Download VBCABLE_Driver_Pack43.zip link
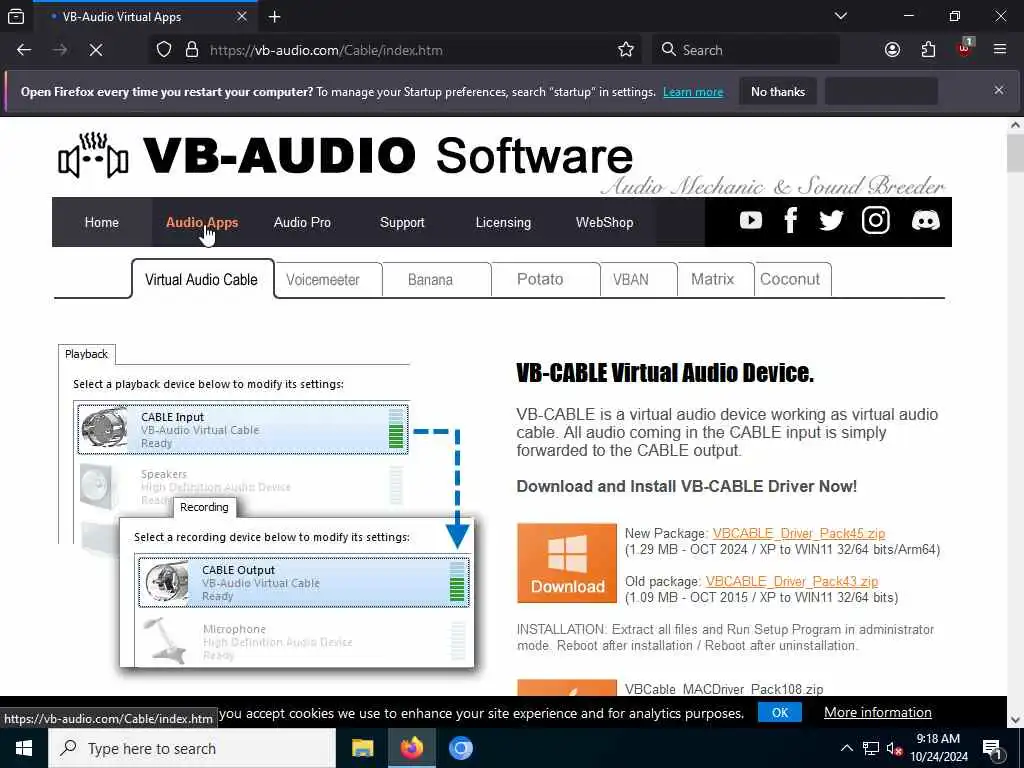Screen dimensions: 1024x768 [x=792, y=581]
